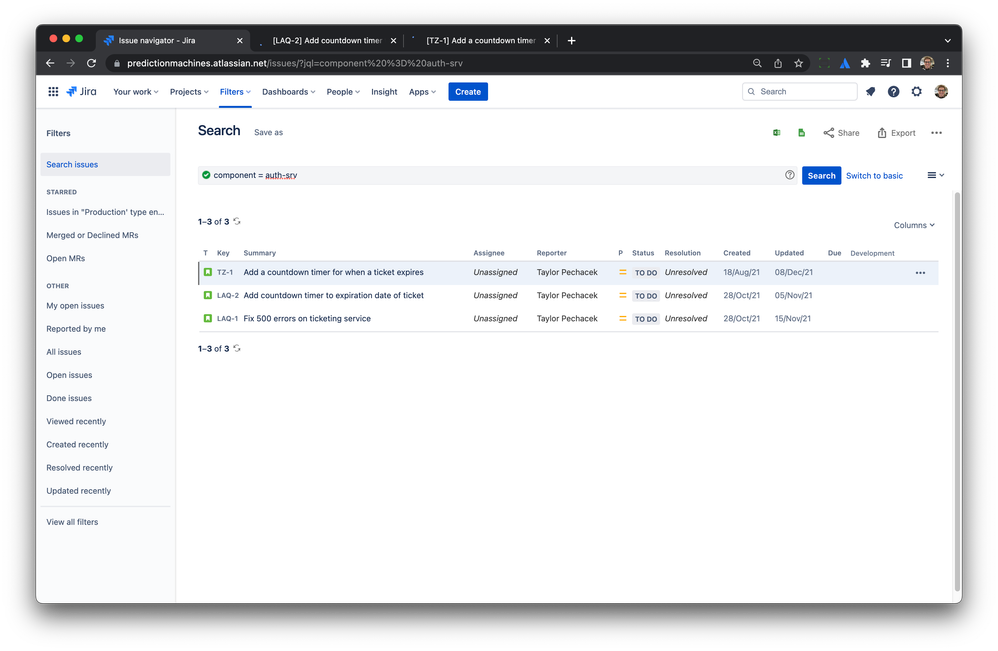Reload the browser page
998x651 pixels.
[x=92, y=63]
